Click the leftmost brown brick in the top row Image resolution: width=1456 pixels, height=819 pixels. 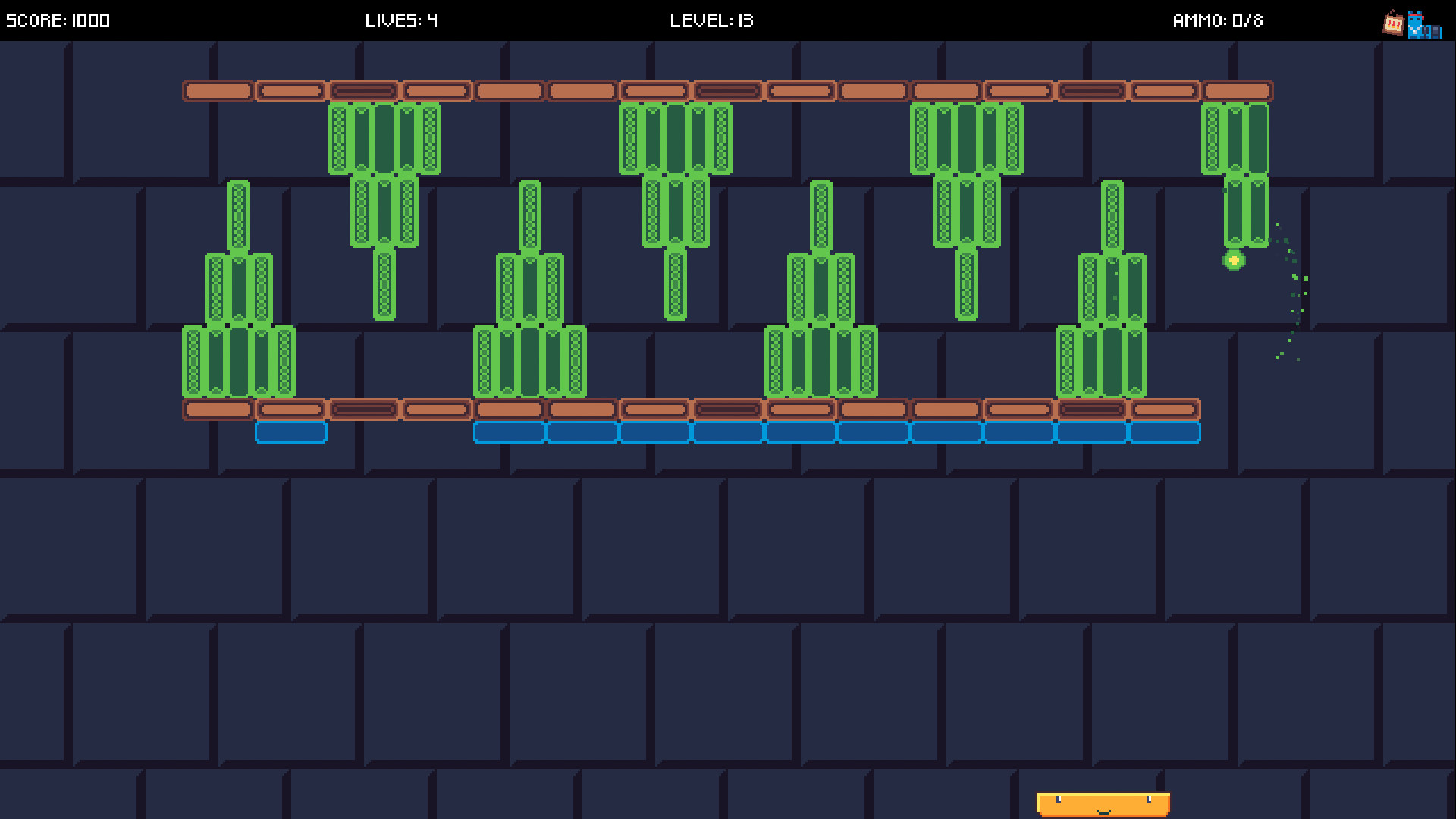[x=218, y=90]
